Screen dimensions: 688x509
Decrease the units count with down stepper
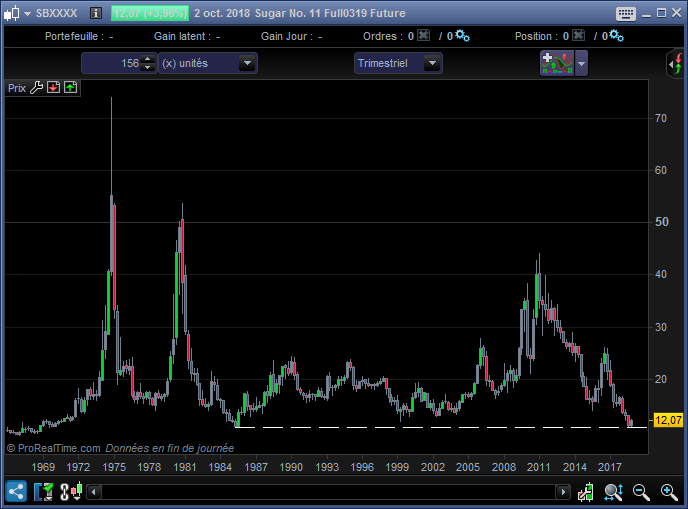(148, 68)
